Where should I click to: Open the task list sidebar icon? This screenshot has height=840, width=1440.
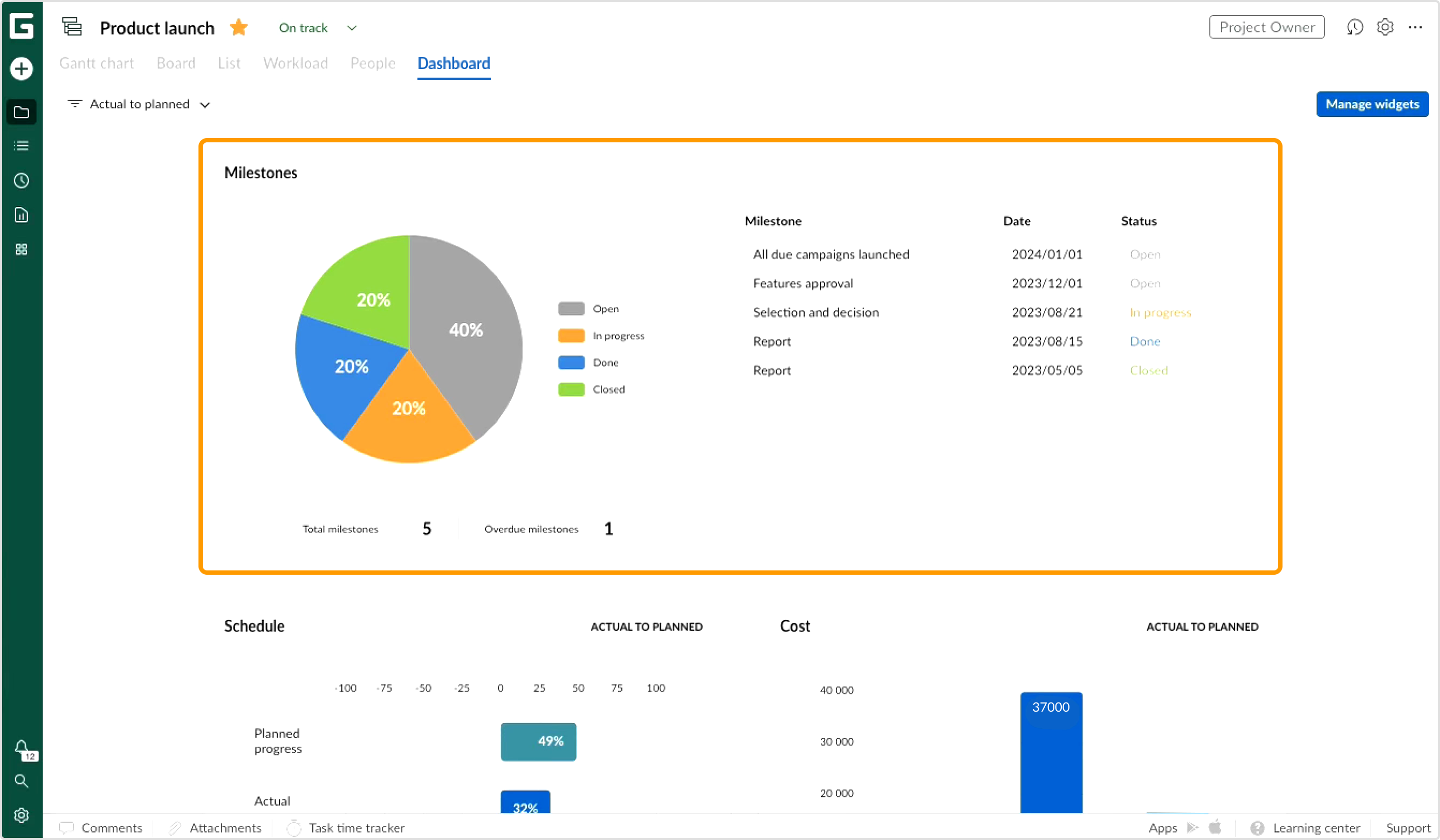(21, 146)
